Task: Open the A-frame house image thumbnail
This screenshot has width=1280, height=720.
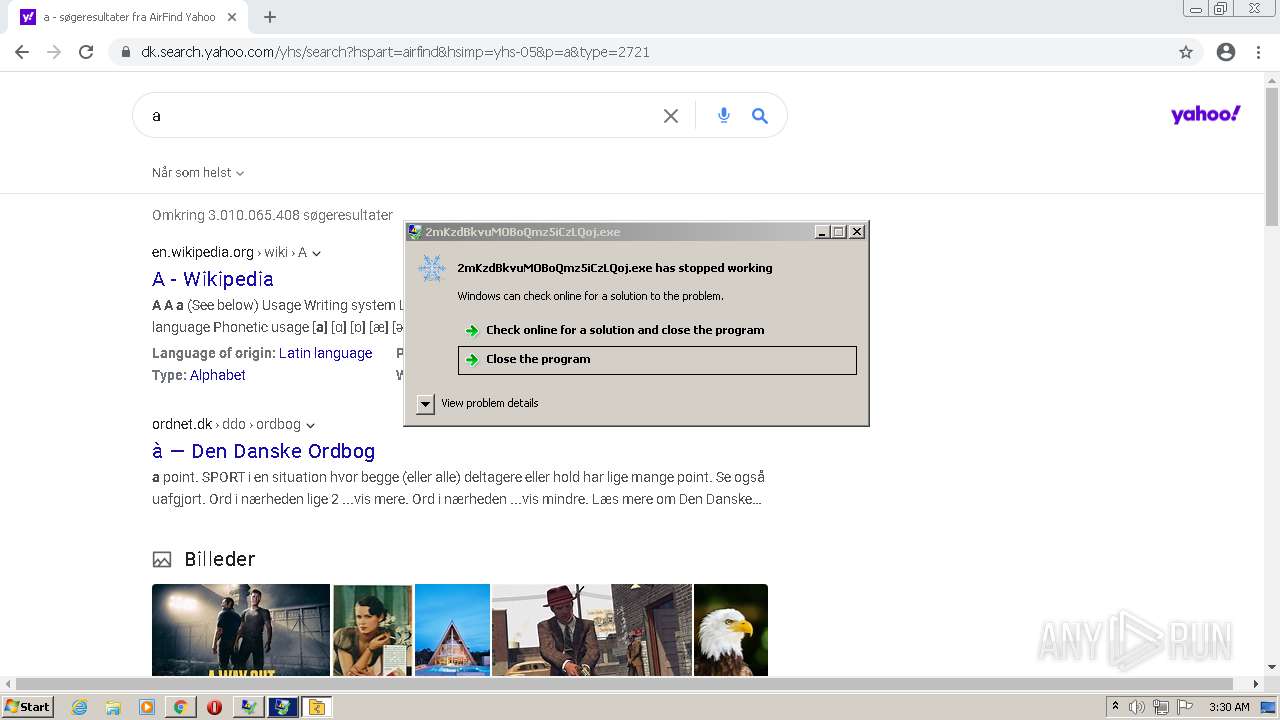Action: point(452,630)
